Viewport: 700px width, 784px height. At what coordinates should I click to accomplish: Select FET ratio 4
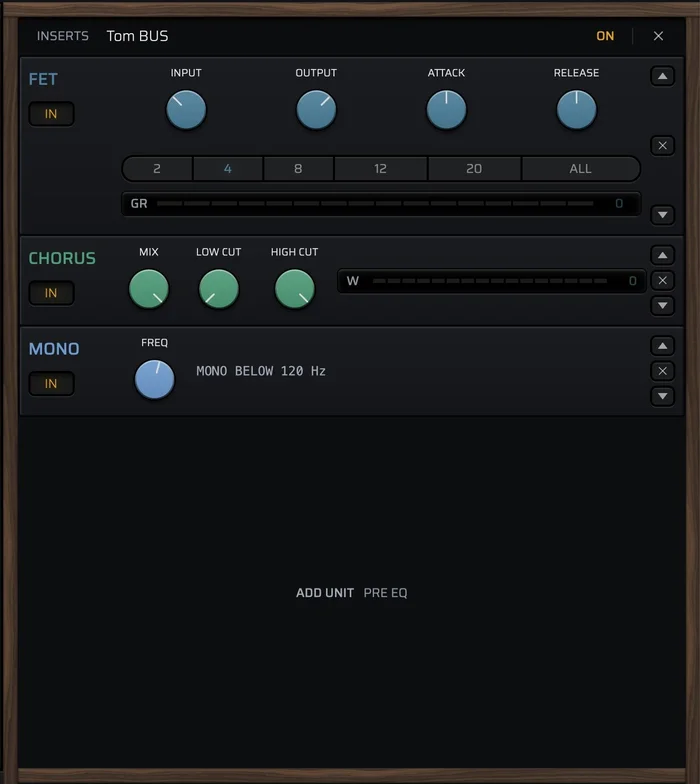coord(228,168)
